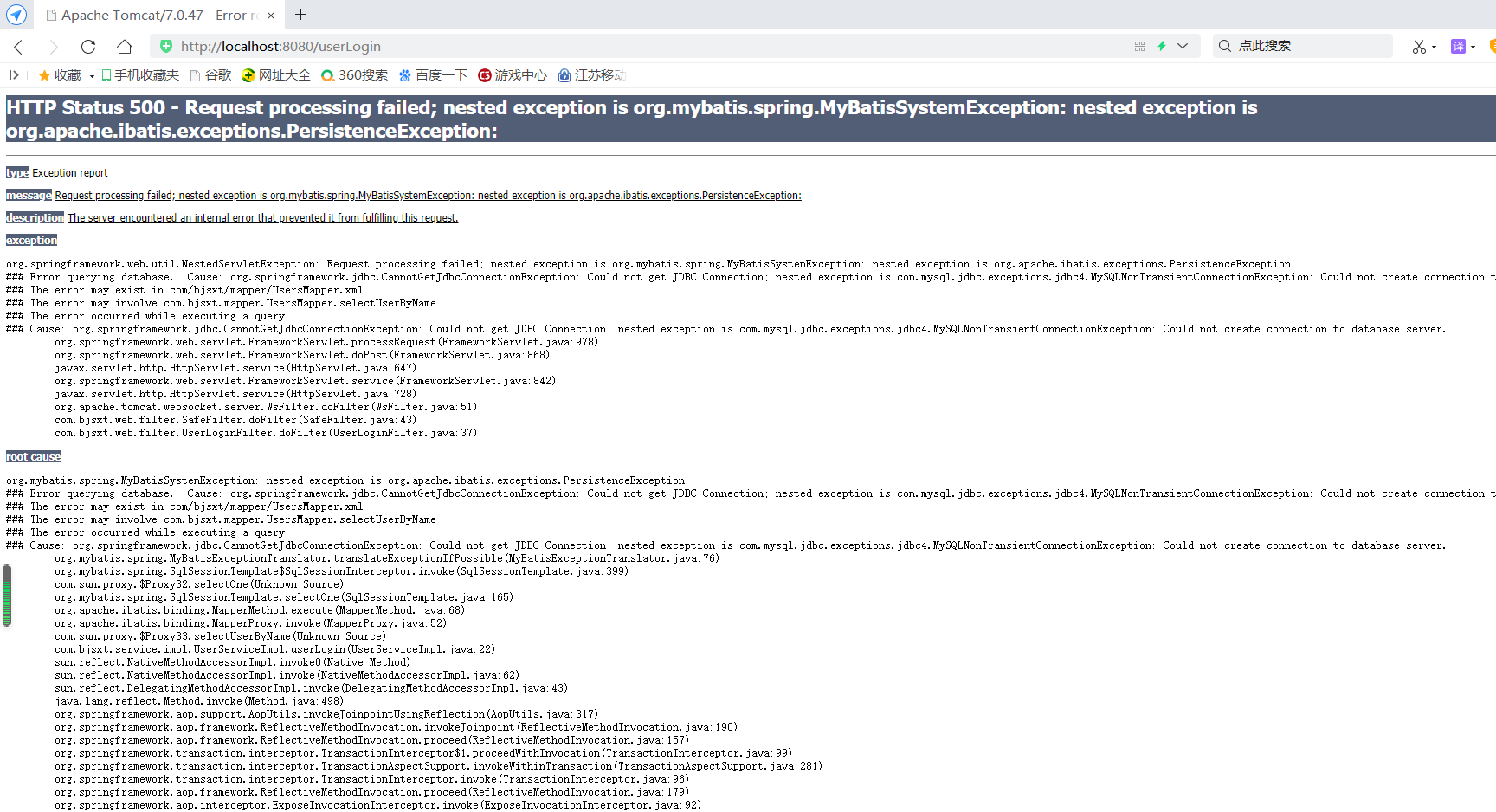The image size is (1496, 812).
Task: Open the 手机收藏夹 bookmark
Action: point(140,75)
